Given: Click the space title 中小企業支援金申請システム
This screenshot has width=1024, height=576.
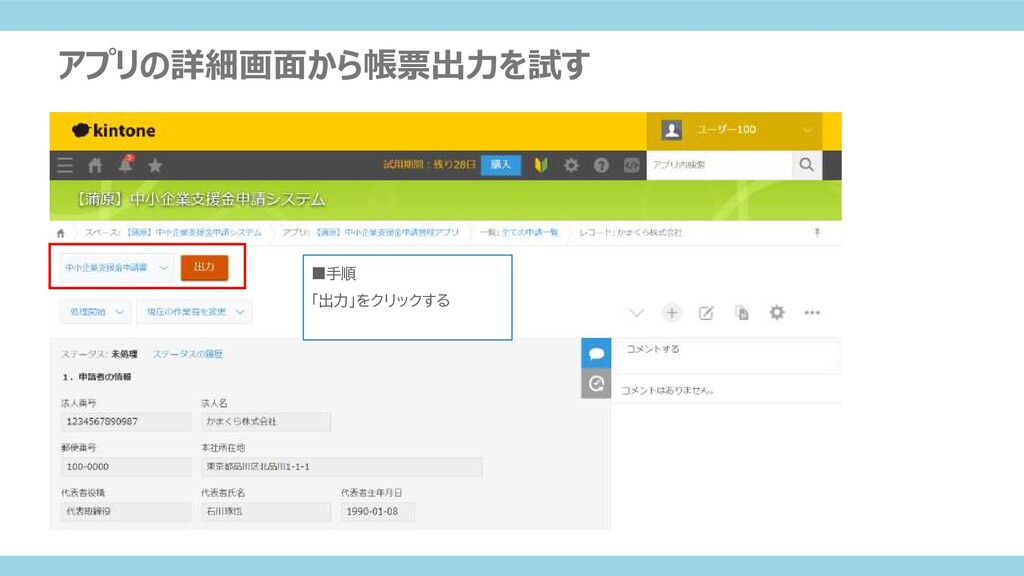Looking at the screenshot, I should pyautogui.click(x=200, y=199).
